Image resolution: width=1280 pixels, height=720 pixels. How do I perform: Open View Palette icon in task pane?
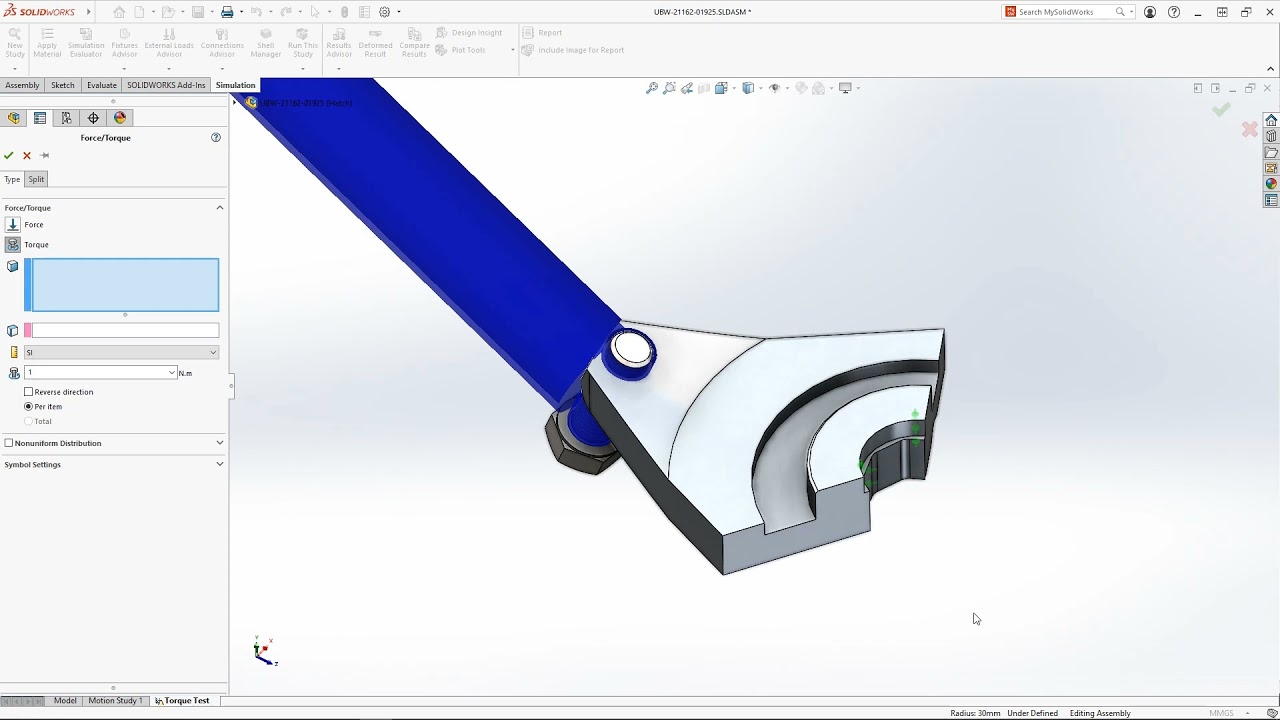click(x=1271, y=168)
